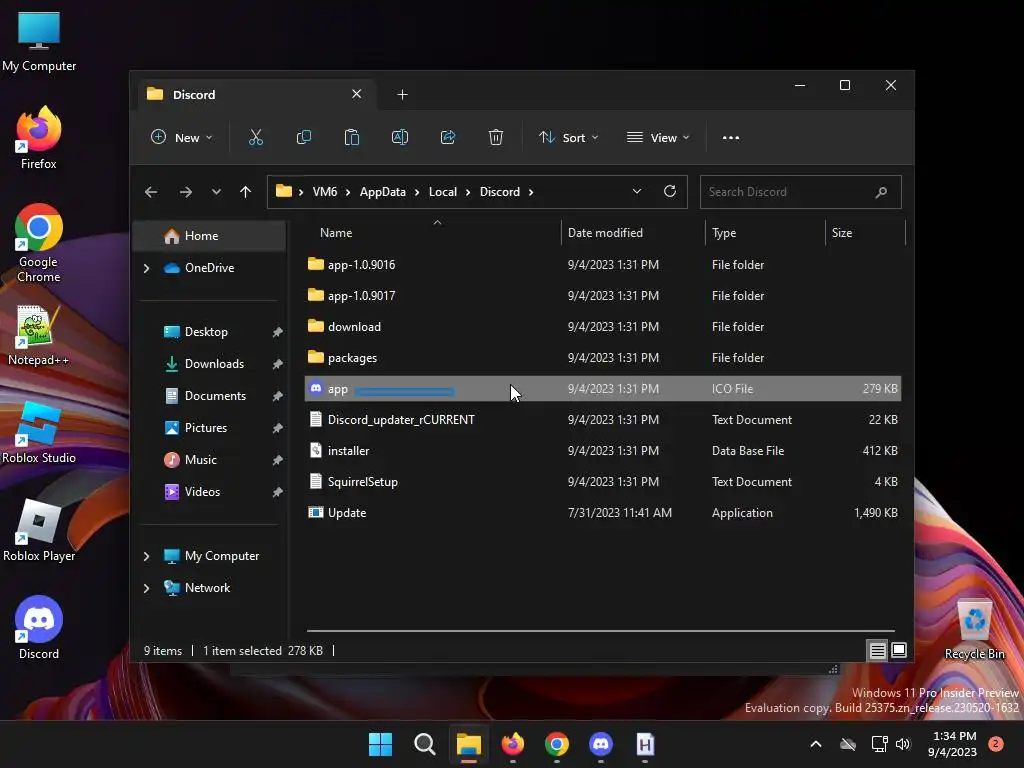Refresh the Discord folder view
Screen dimensions: 1024x768
669,191
